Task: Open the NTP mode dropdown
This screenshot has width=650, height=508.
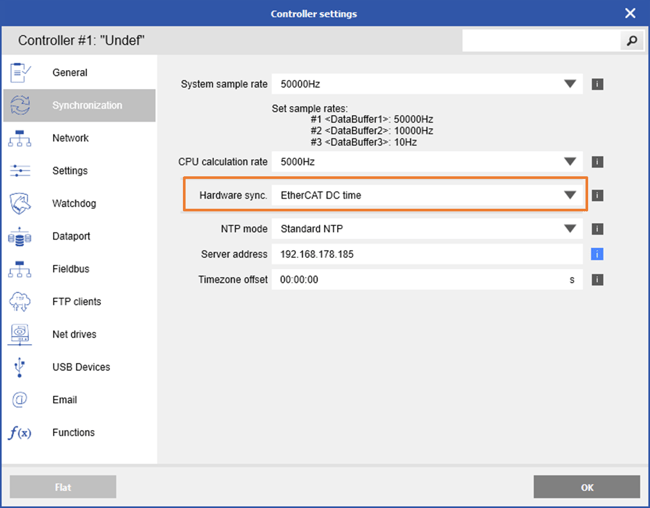Action: [x=570, y=228]
